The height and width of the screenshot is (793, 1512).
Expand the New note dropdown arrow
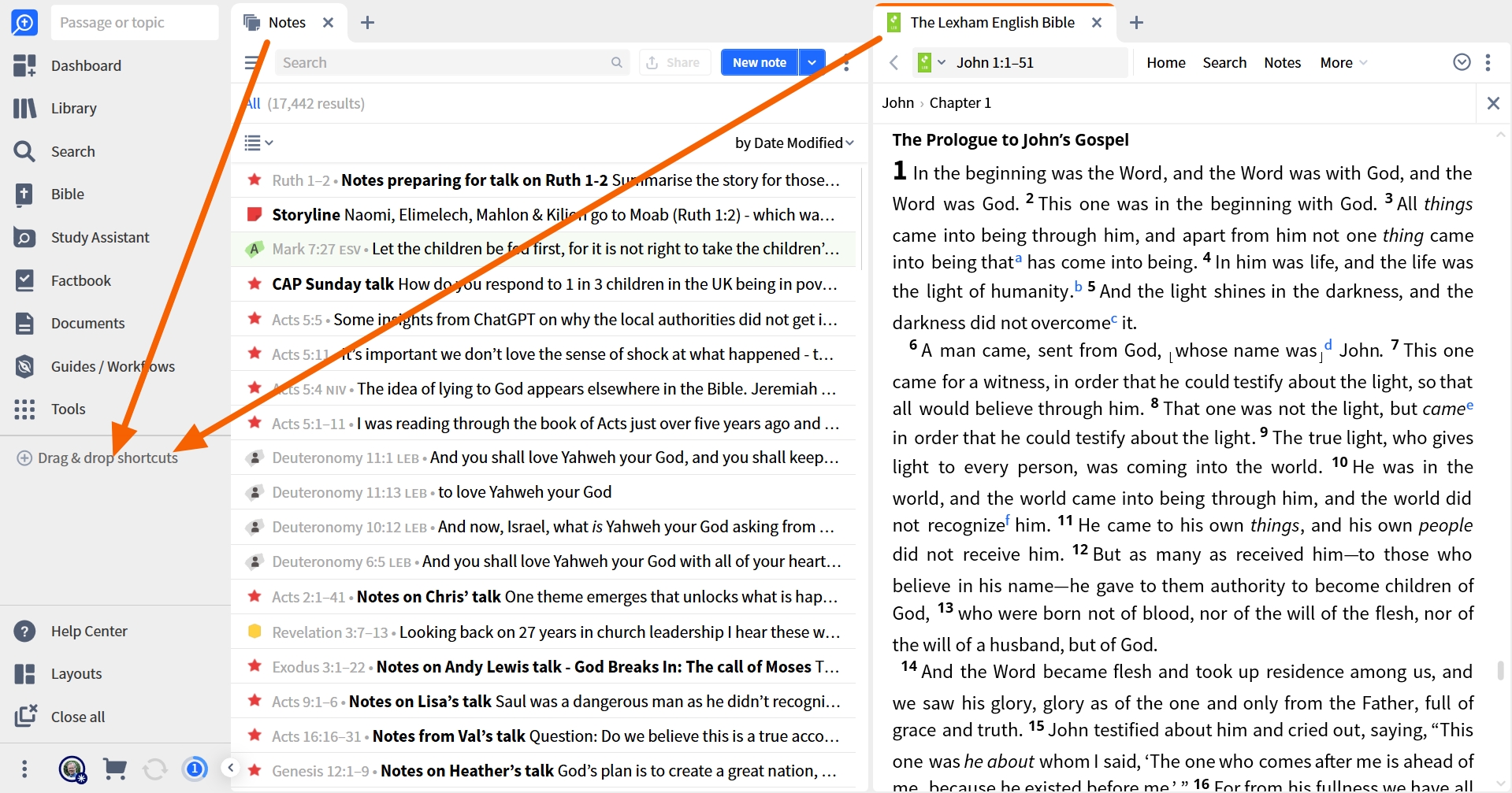pos(812,62)
